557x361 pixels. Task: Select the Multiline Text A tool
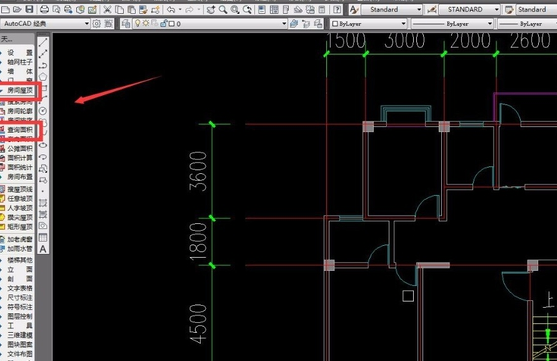point(43,249)
